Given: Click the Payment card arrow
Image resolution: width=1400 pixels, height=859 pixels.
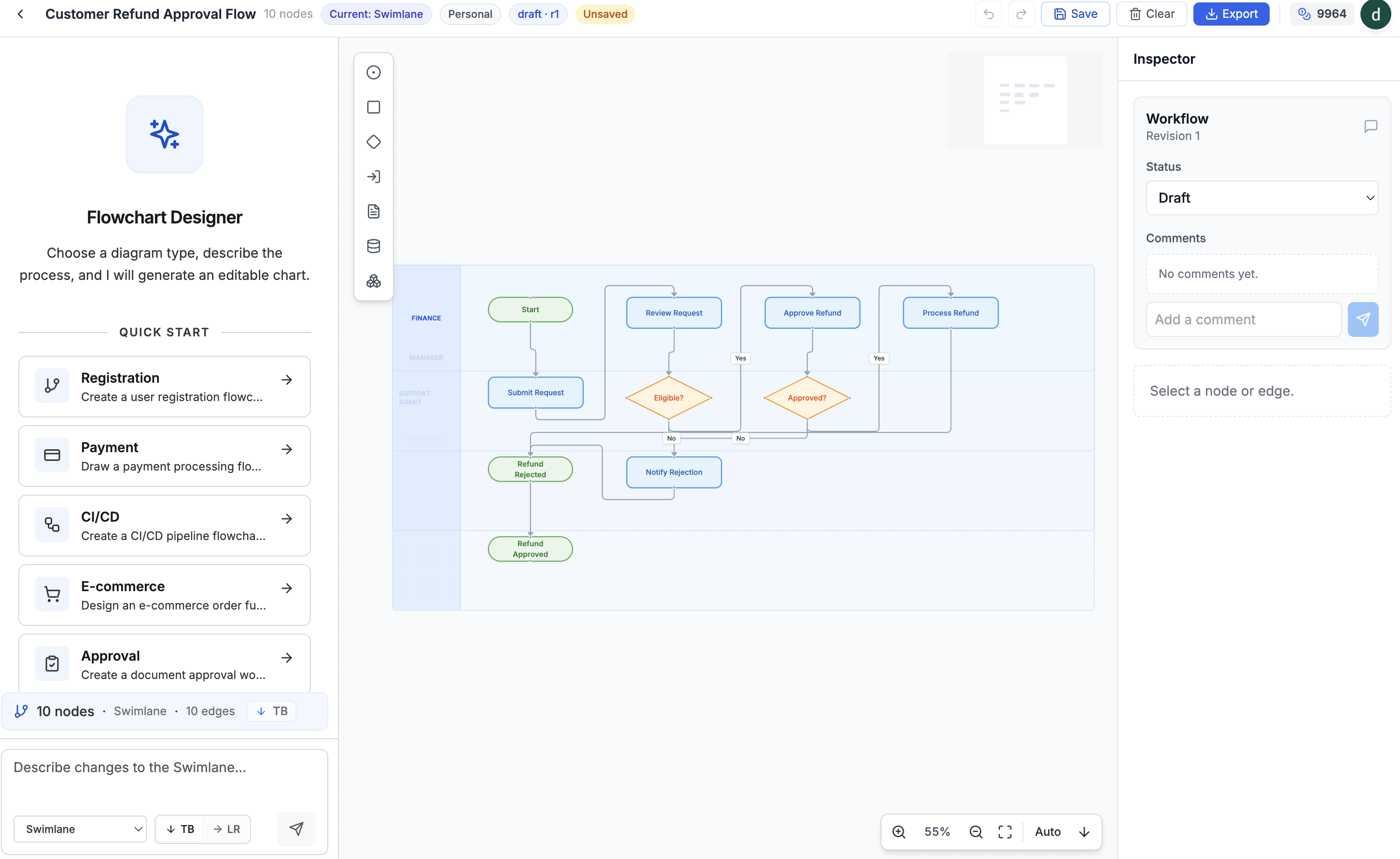Looking at the screenshot, I should pos(287,449).
